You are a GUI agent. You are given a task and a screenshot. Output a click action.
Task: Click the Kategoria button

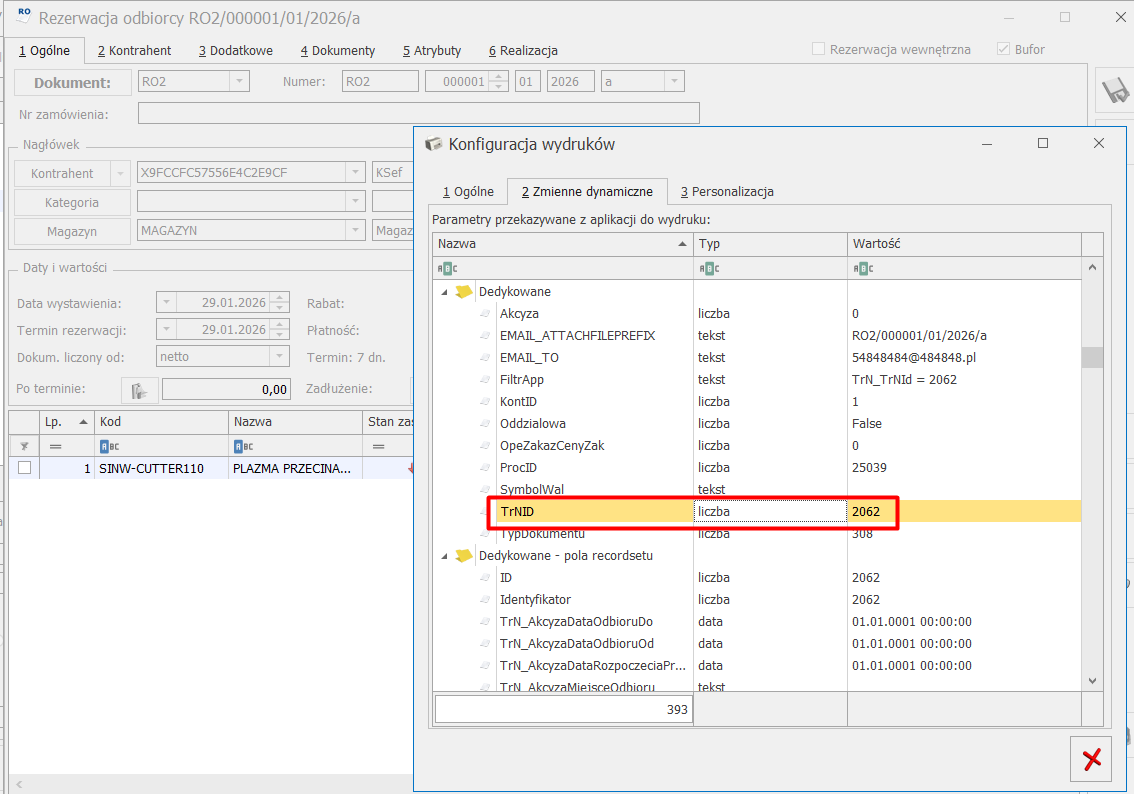72,202
